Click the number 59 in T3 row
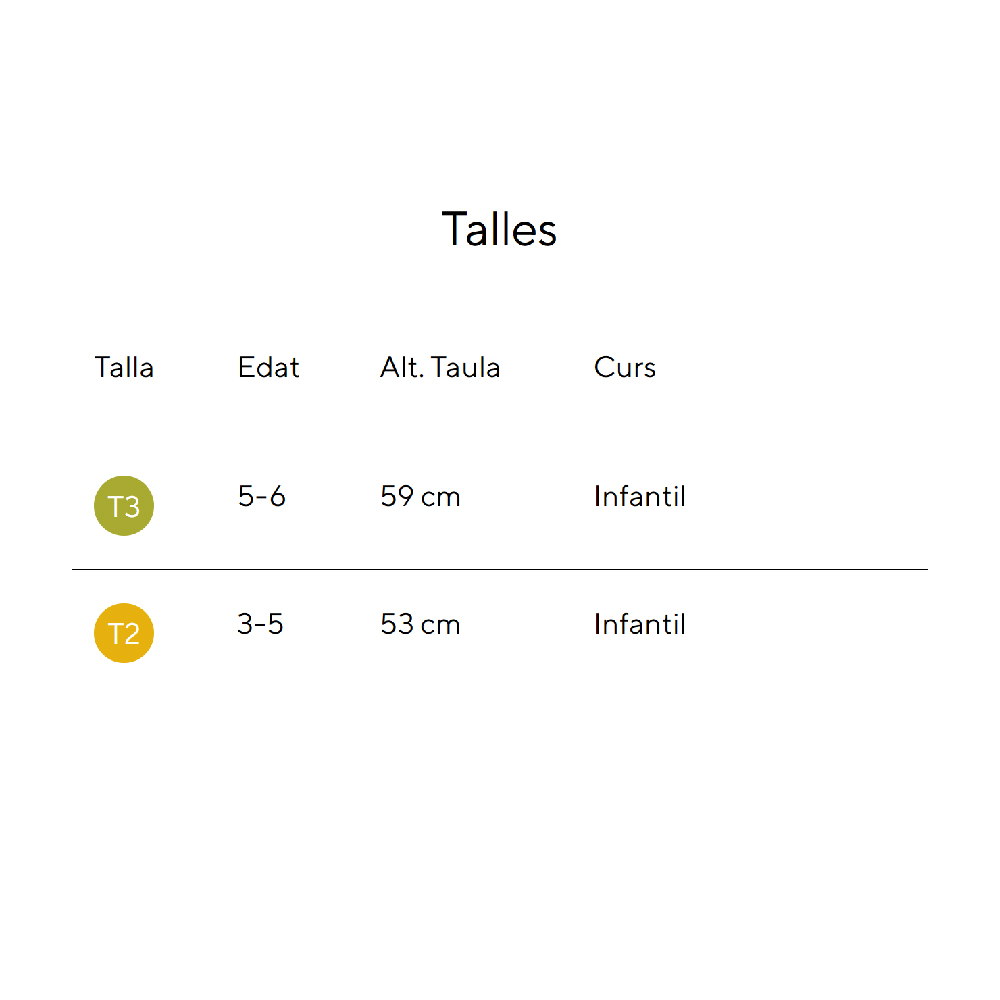The width and height of the screenshot is (1000, 1000). point(397,496)
